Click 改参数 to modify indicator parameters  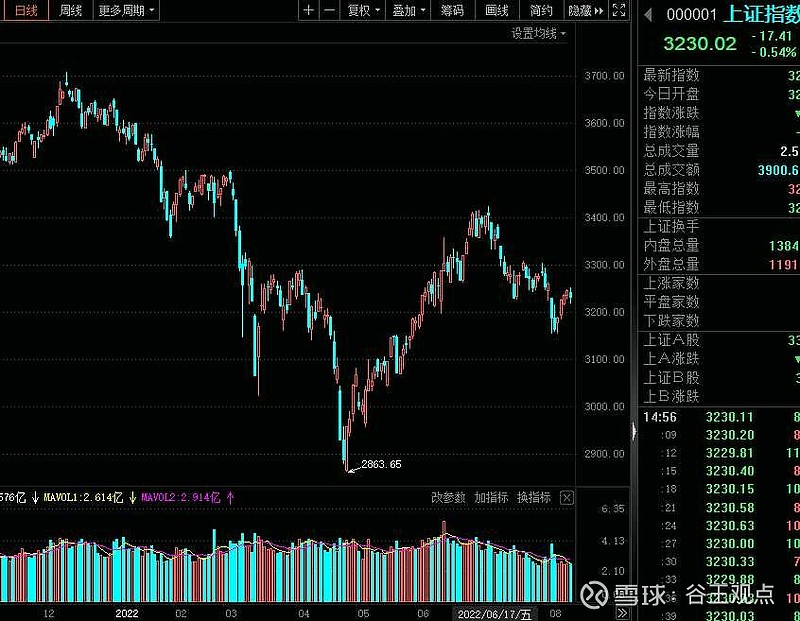point(448,497)
